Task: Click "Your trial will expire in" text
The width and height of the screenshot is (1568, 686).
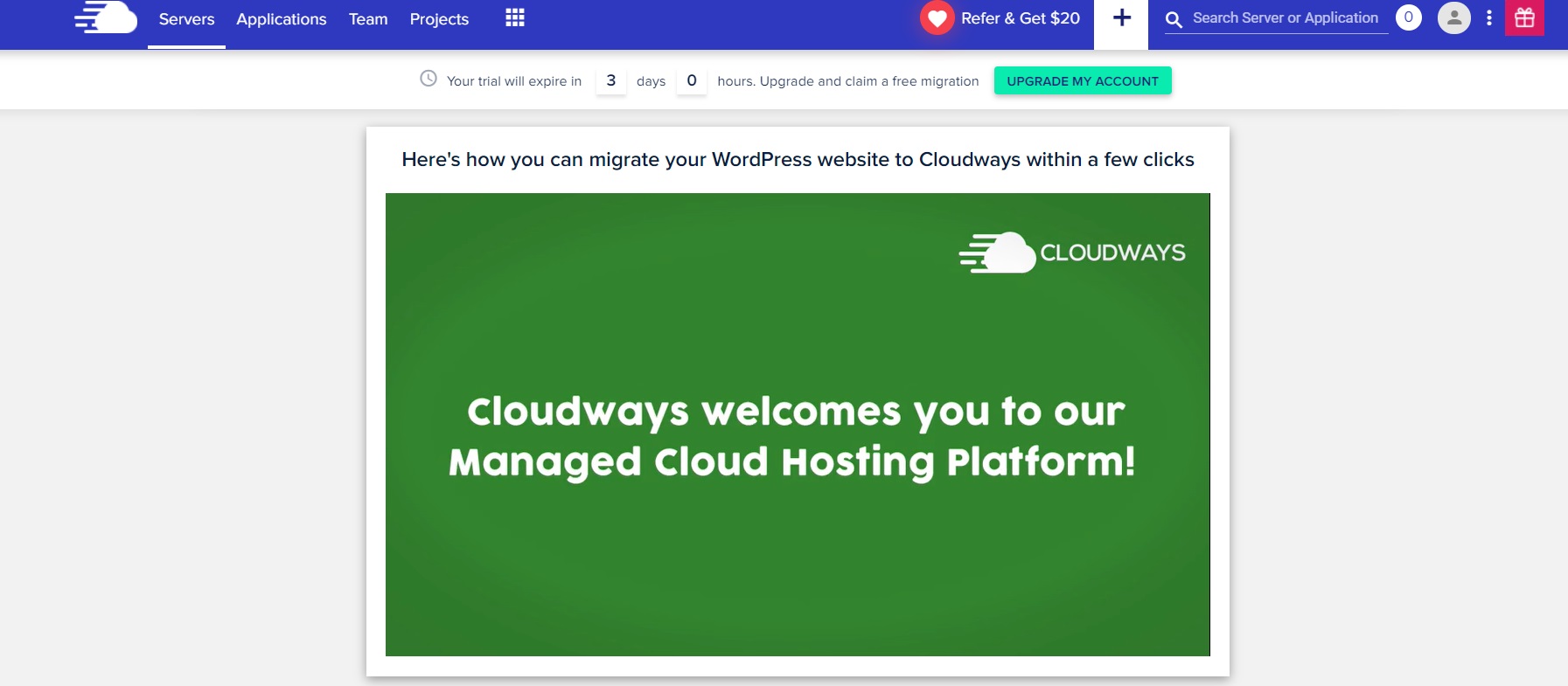Action: 514,81
